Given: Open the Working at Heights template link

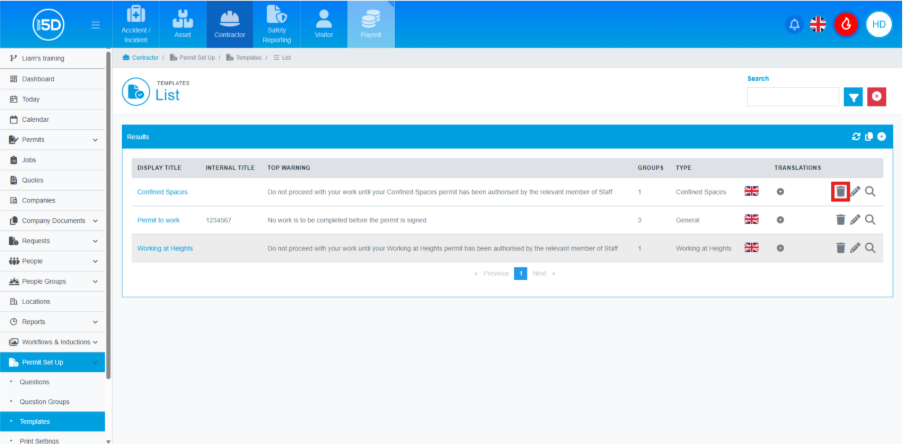Looking at the screenshot, I should click(165, 248).
